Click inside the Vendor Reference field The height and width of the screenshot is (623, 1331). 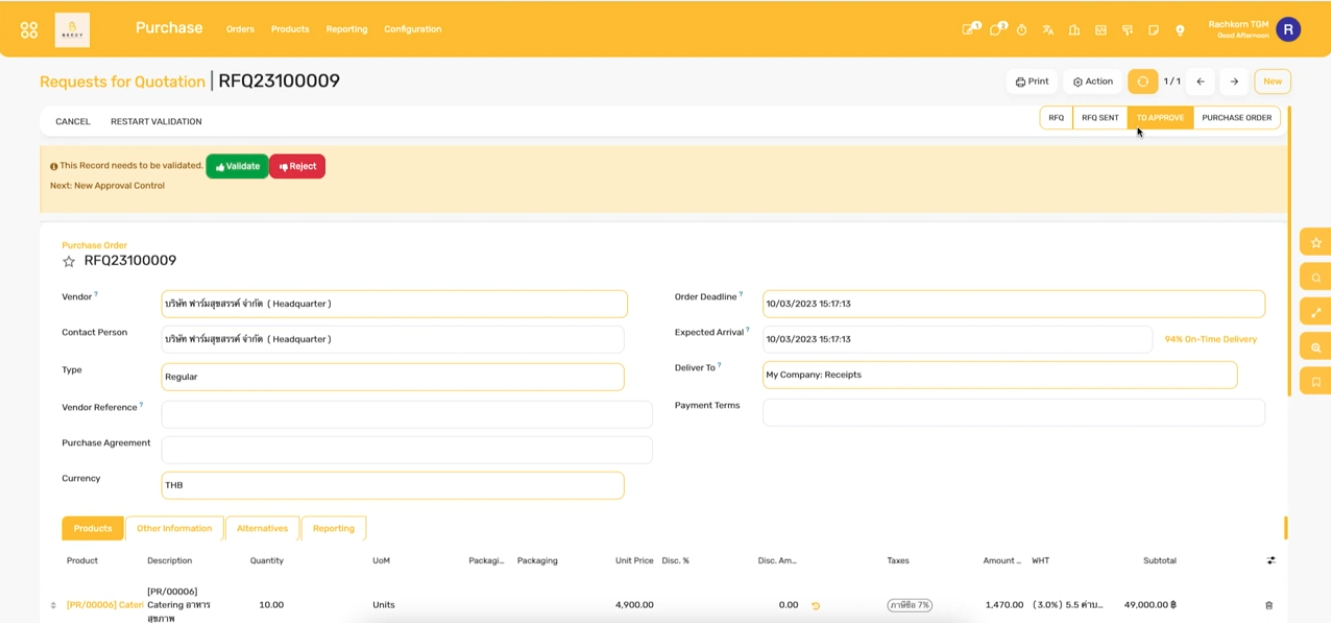400,413
